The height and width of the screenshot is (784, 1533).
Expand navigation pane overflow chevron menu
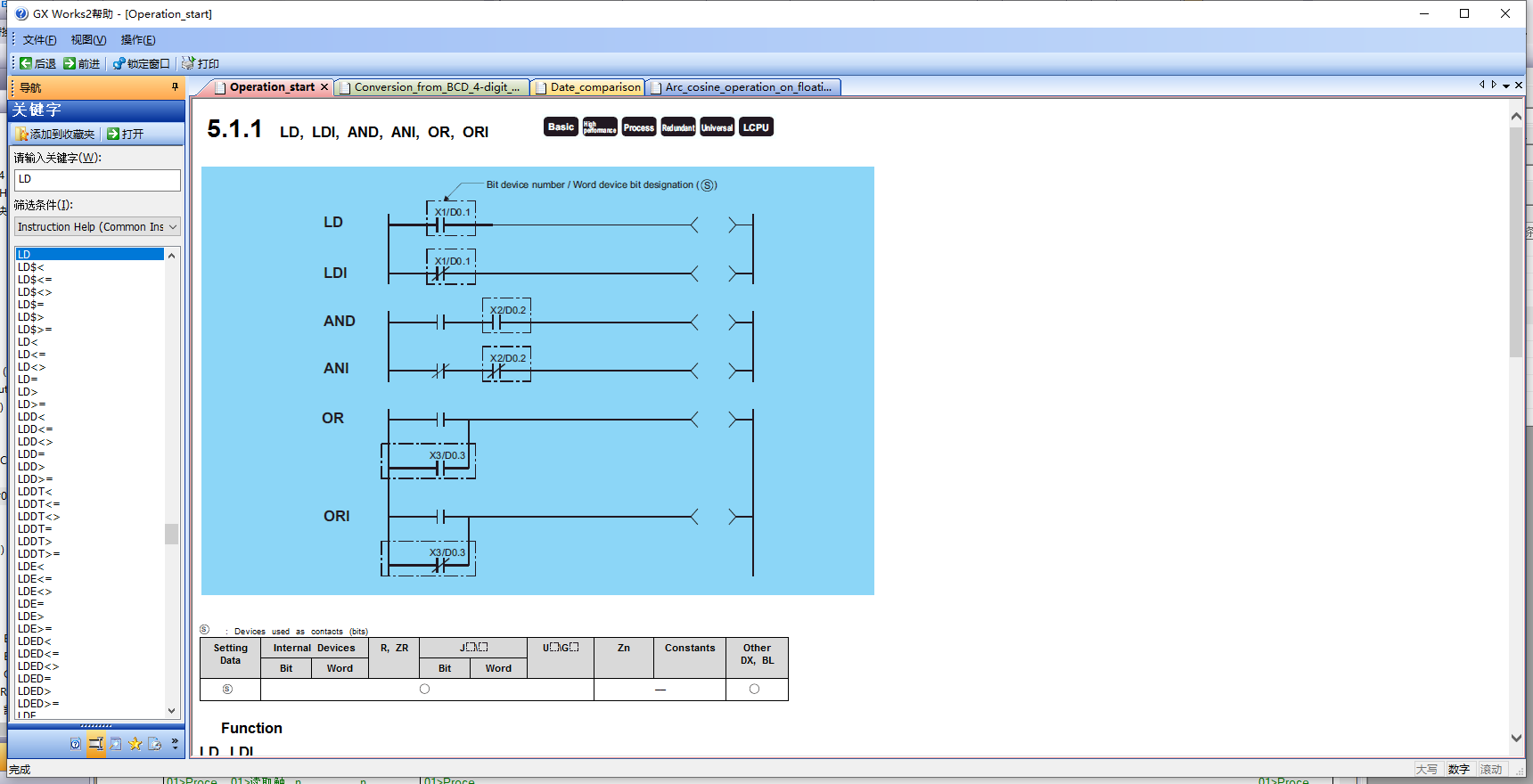pyautogui.click(x=175, y=744)
